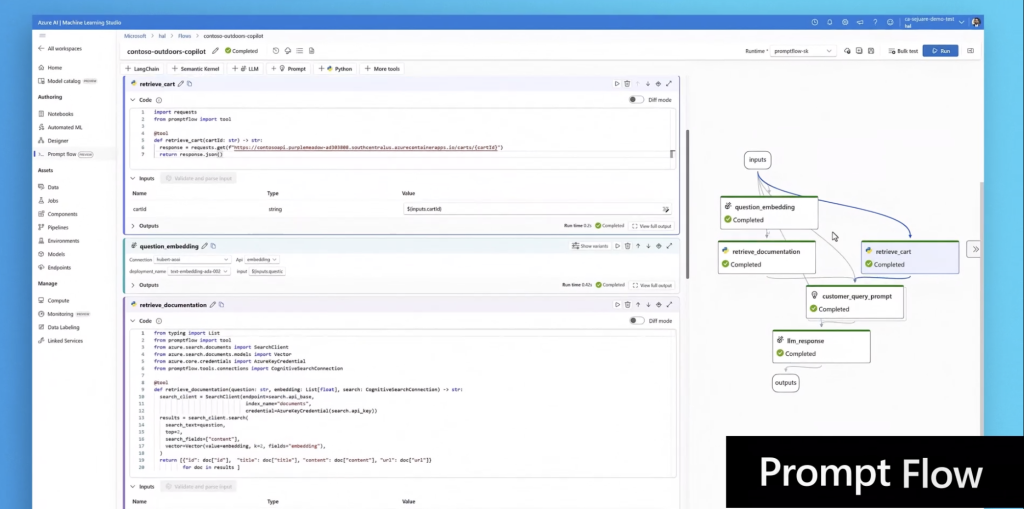This screenshot has width=1024, height=509.
Task: Collapse the retrieve_cart Inputs section
Action: [x=133, y=178]
